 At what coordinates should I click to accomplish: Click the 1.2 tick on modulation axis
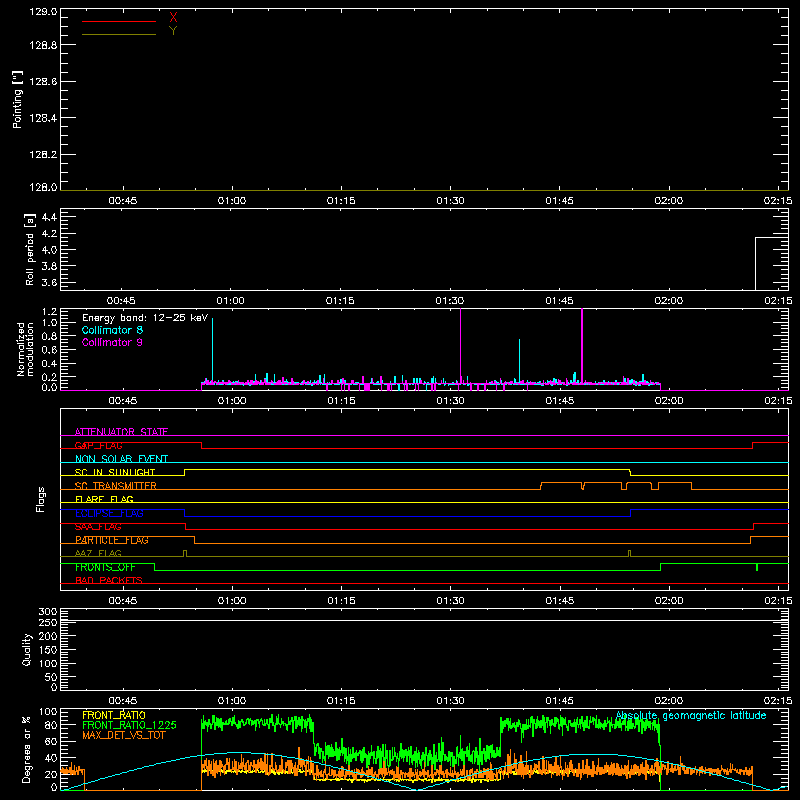click(49, 312)
